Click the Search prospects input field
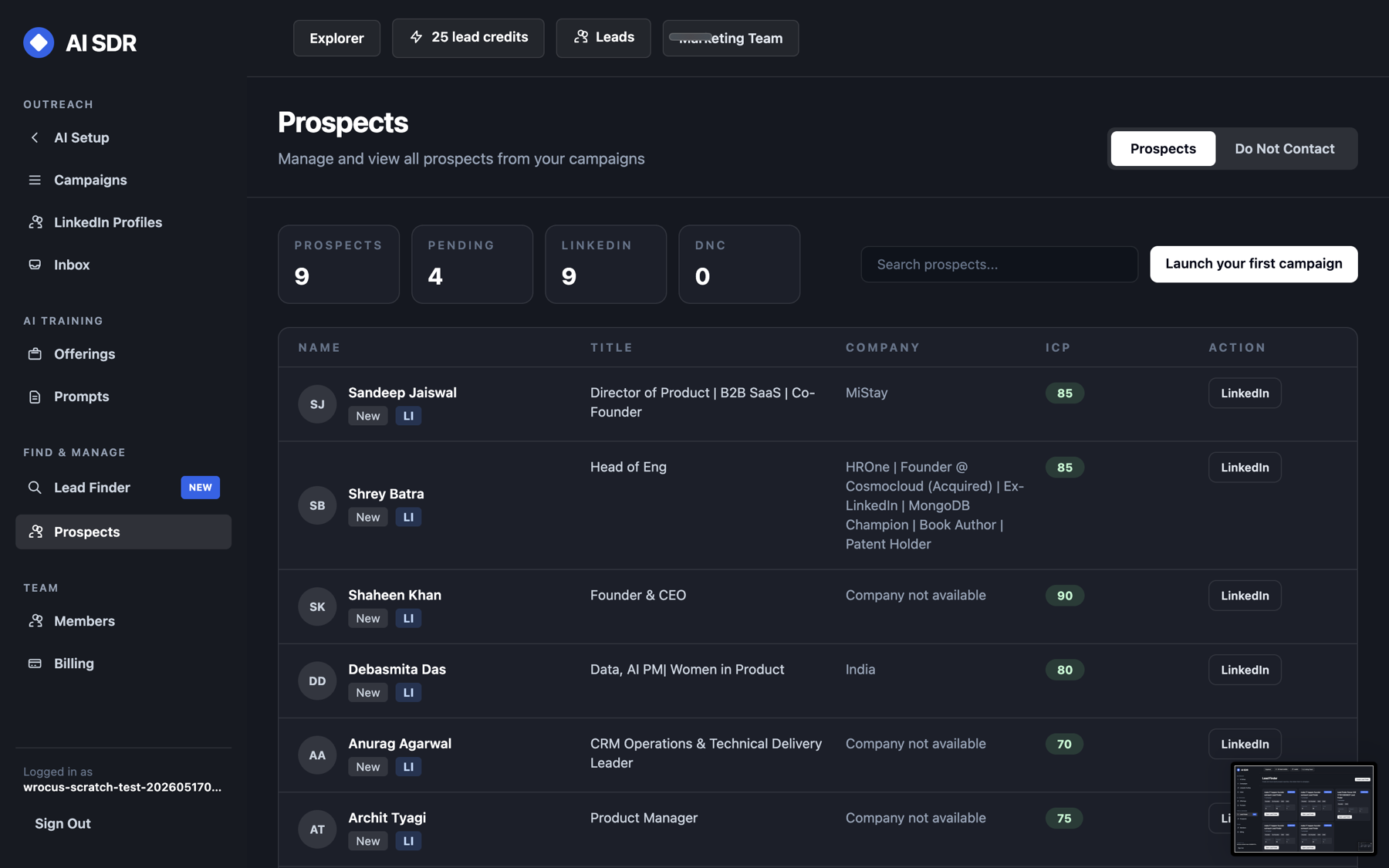This screenshot has height=868, width=1389. click(999, 264)
